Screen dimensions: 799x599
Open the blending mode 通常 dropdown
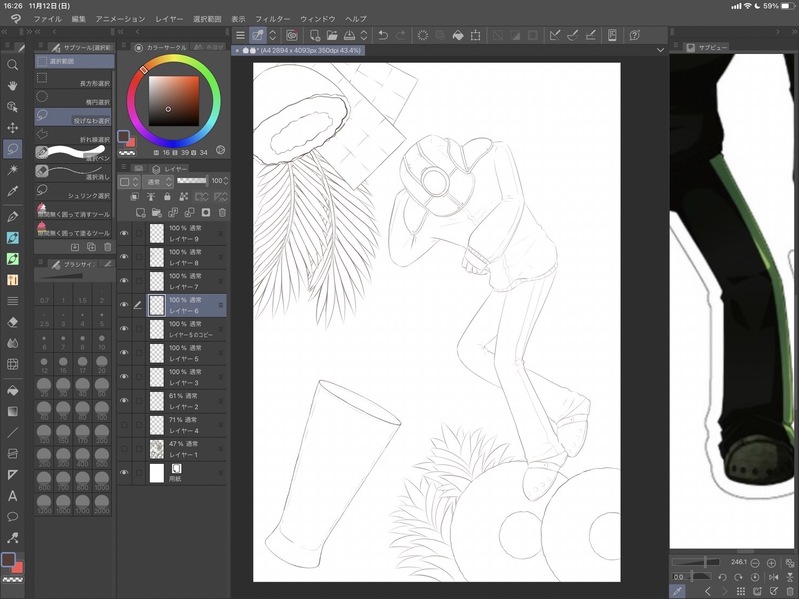158,181
